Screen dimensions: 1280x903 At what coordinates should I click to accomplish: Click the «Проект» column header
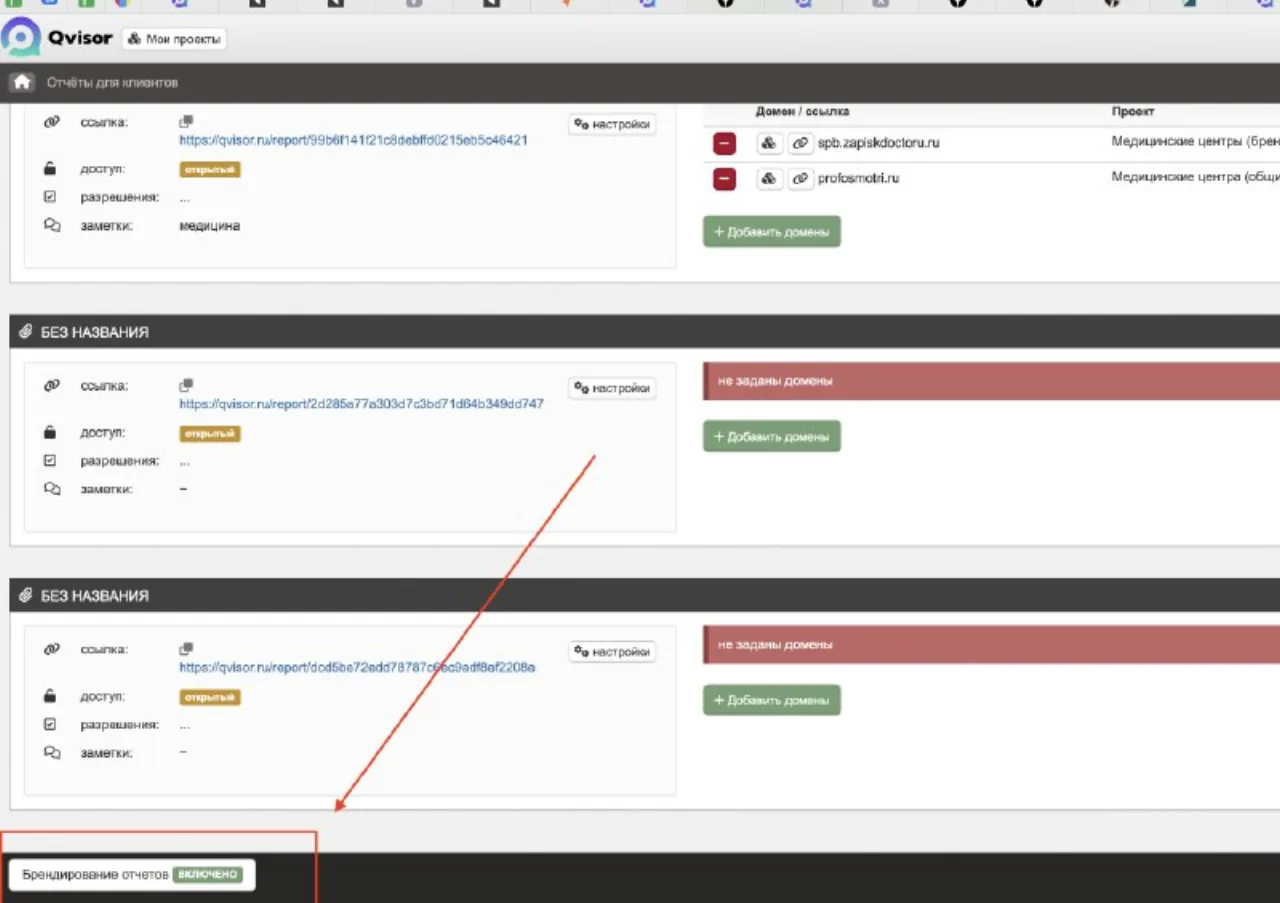coord(1133,111)
